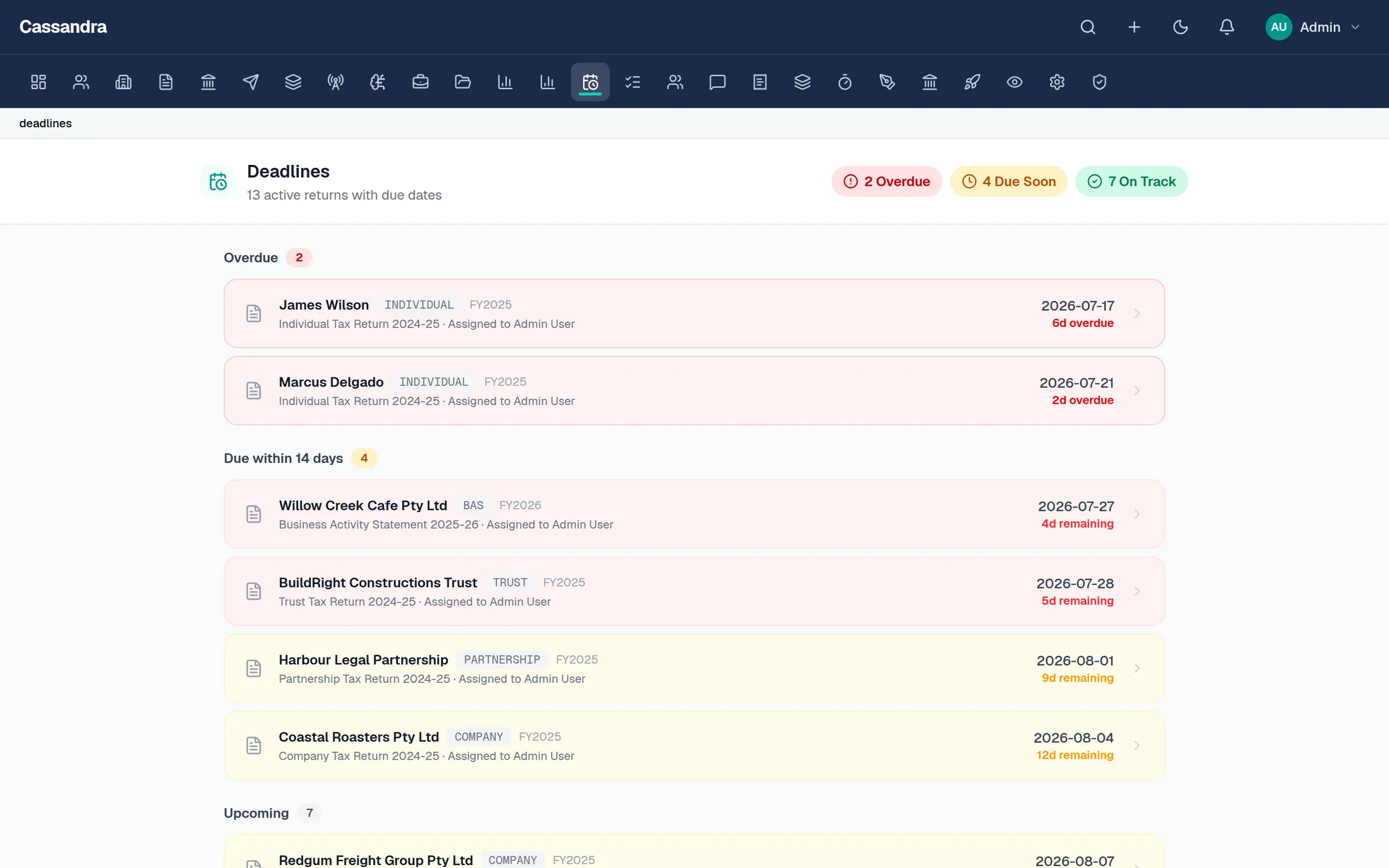Open the bar chart icon next to the folder
This screenshot has width=1389, height=868.
pyautogui.click(x=505, y=82)
